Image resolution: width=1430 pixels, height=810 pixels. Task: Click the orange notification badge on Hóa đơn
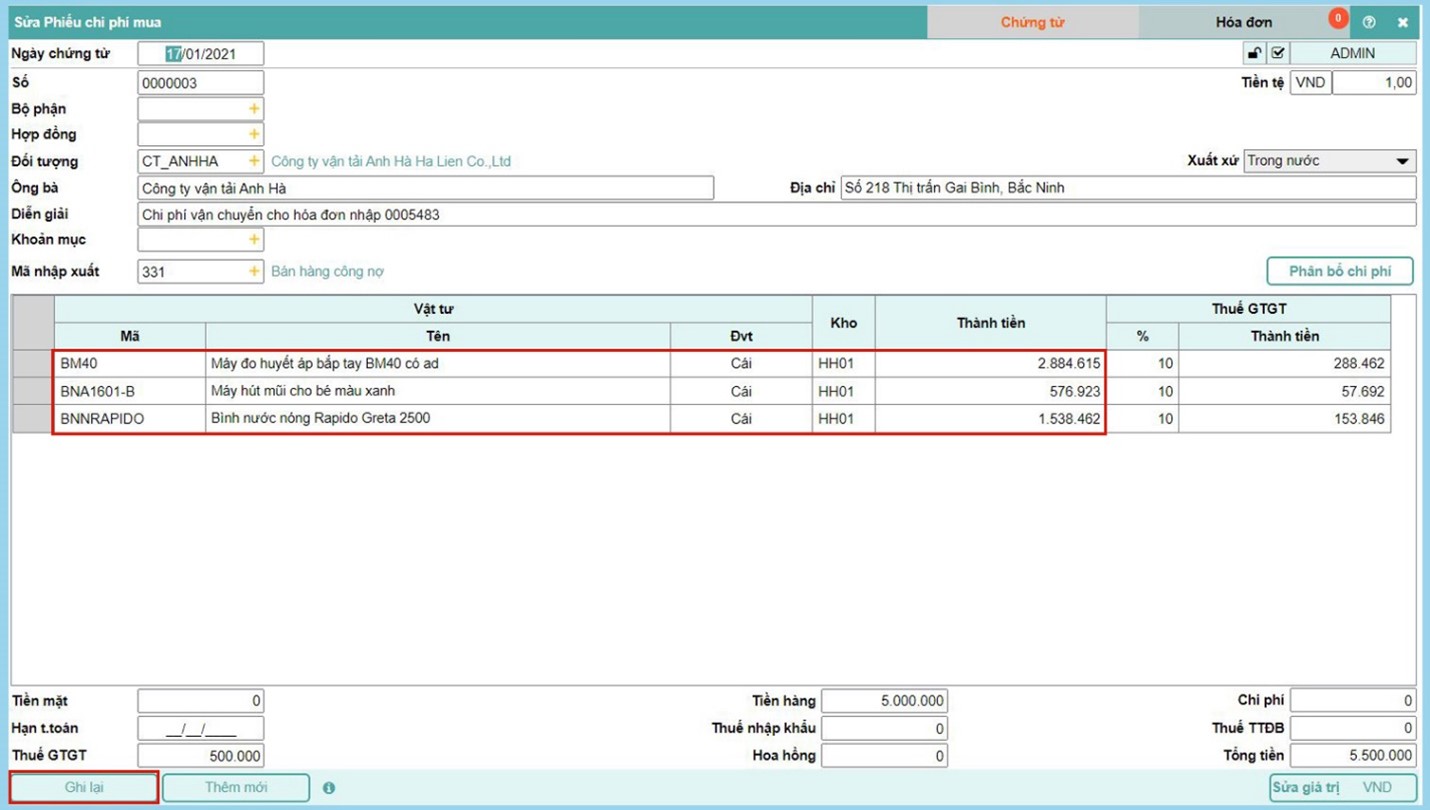coord(1337,18)
